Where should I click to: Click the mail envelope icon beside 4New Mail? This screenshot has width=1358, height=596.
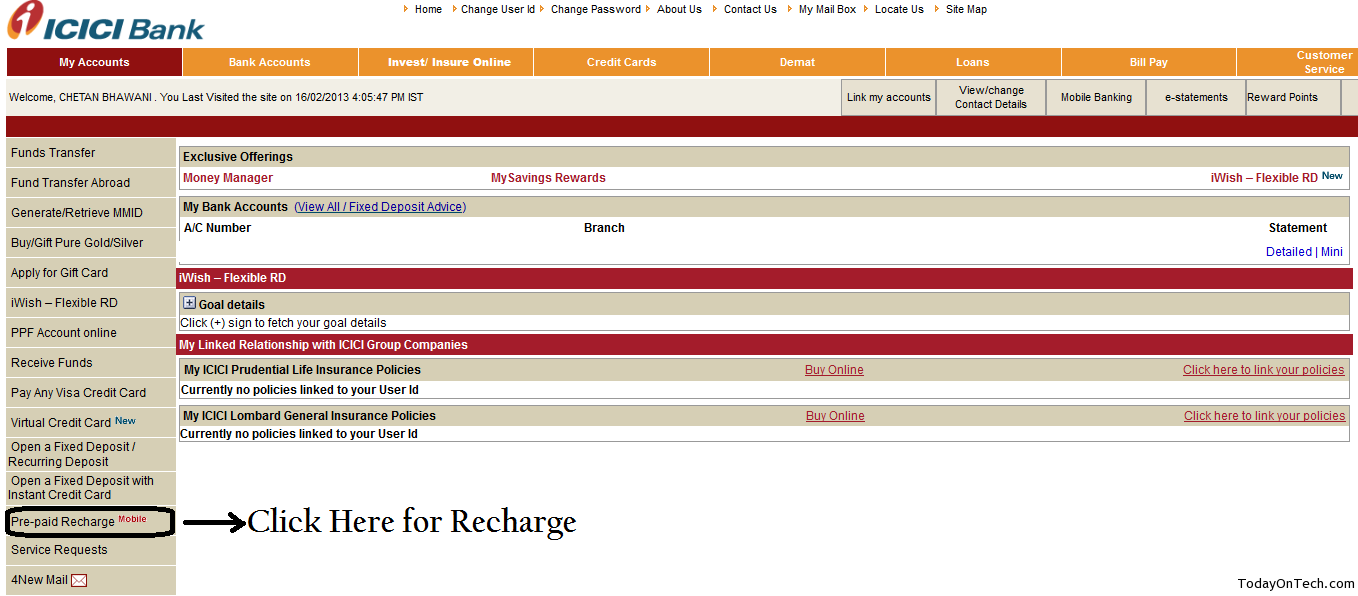[x=79, y=580]
